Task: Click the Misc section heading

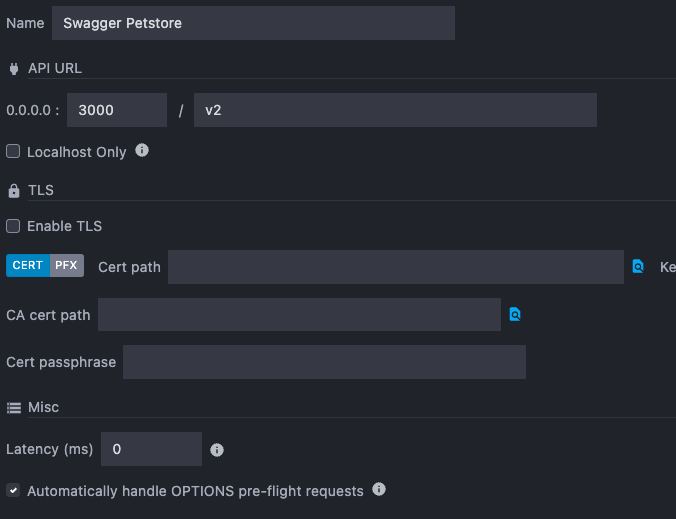Action: [44, 407]
